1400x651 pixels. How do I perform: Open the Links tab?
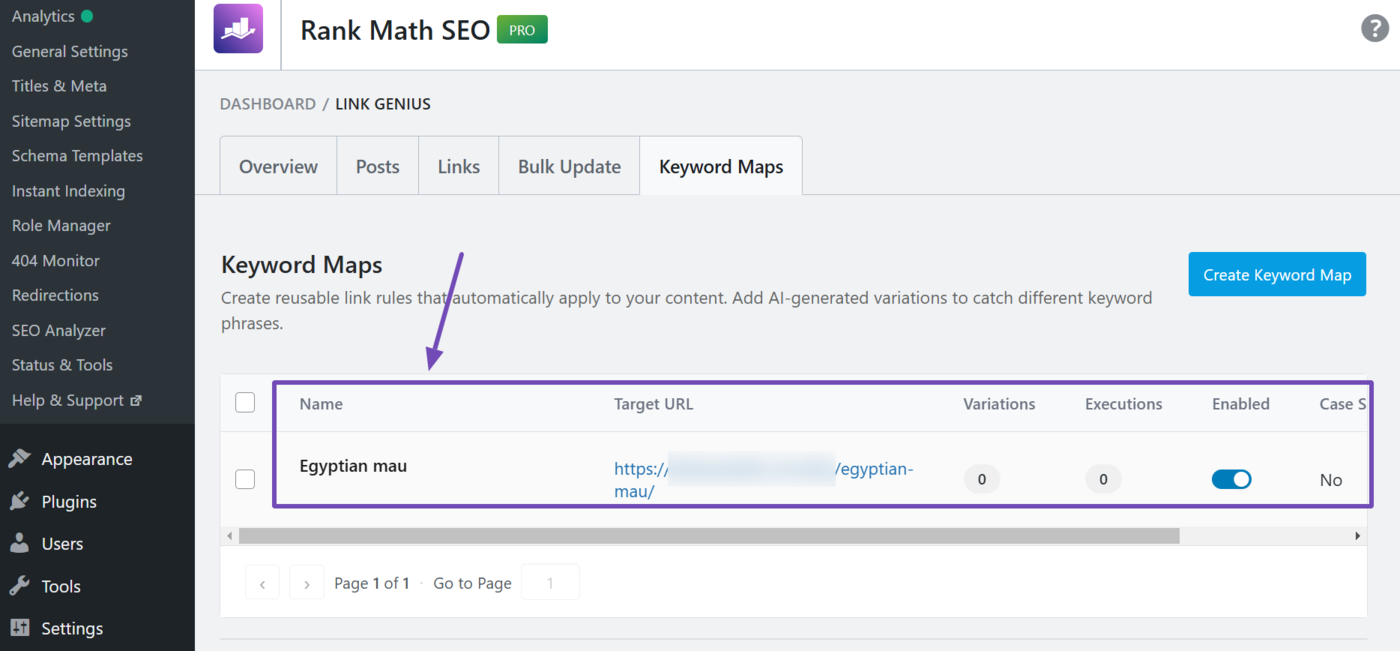click(x=459, y=167)
